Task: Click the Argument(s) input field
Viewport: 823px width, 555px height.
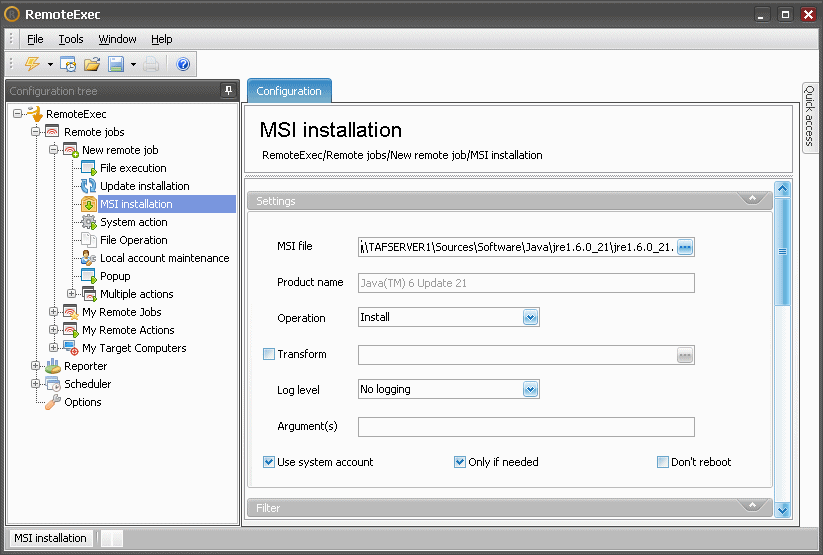Action: click(x=526, y=427)
